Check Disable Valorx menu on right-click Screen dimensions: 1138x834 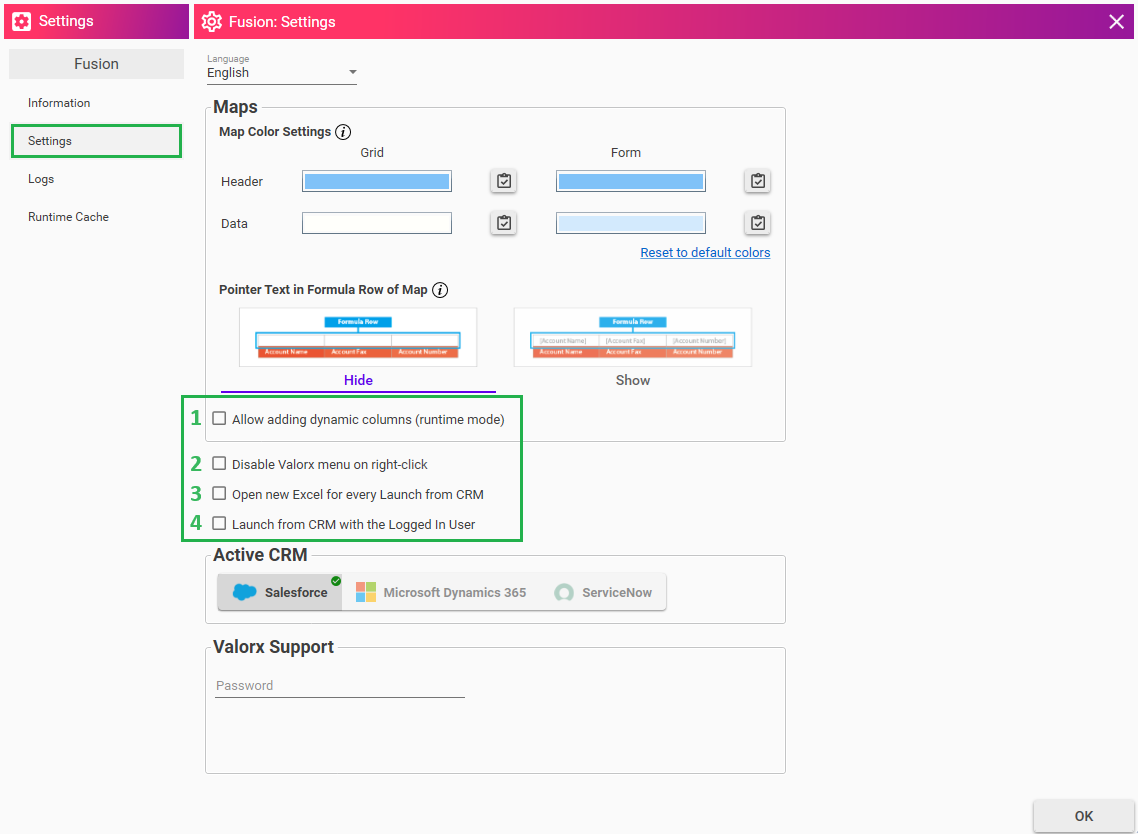point(219,464)
